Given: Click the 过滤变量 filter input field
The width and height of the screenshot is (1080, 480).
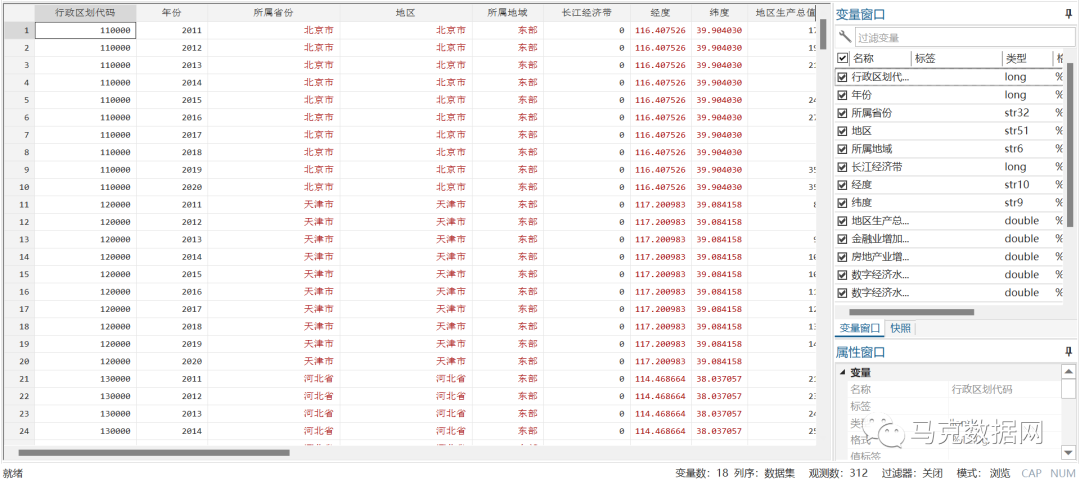Looking at the screenshot, I should point(964,38).
